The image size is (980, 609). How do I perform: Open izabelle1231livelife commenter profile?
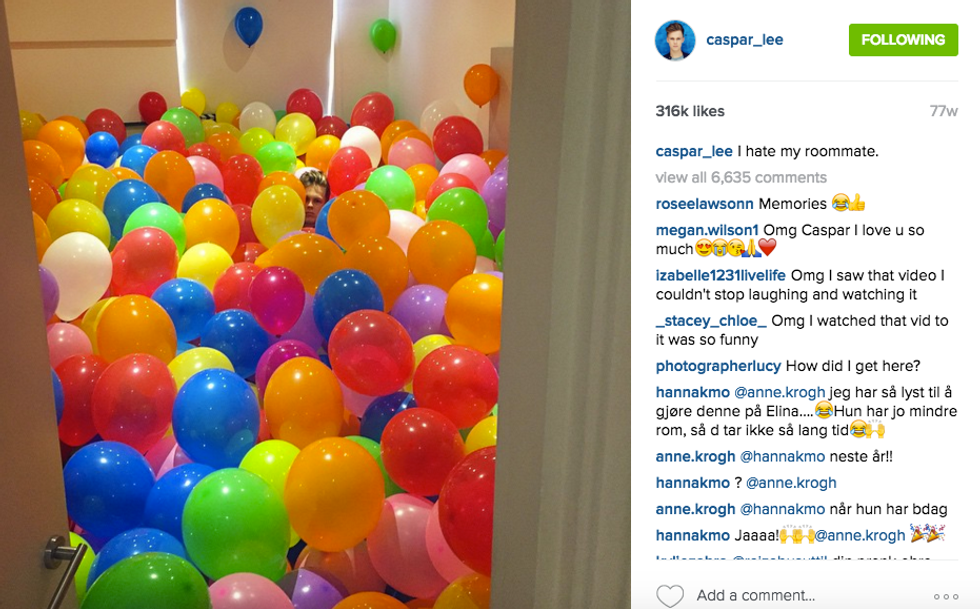coord(721,276)
